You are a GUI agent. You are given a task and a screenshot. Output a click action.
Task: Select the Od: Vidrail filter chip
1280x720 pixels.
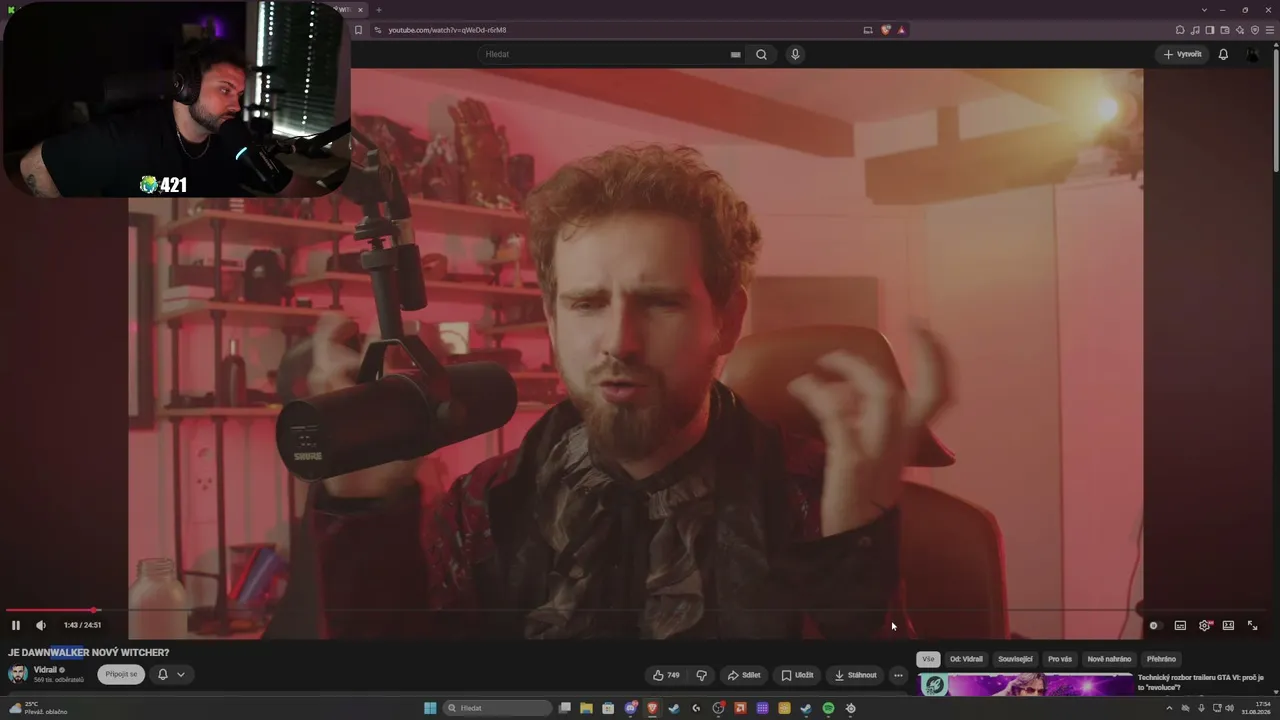pos(967,659)
